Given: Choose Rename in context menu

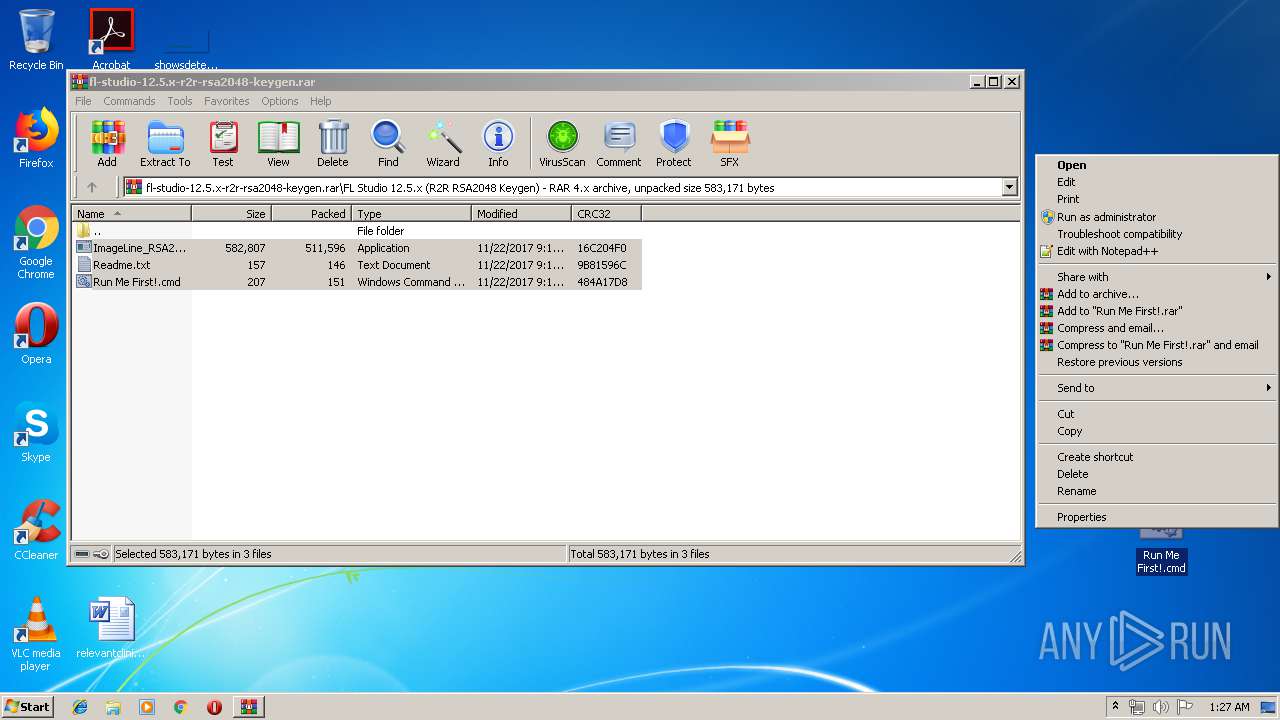Looking at the screenshot, I should (x=1157, y=491).
